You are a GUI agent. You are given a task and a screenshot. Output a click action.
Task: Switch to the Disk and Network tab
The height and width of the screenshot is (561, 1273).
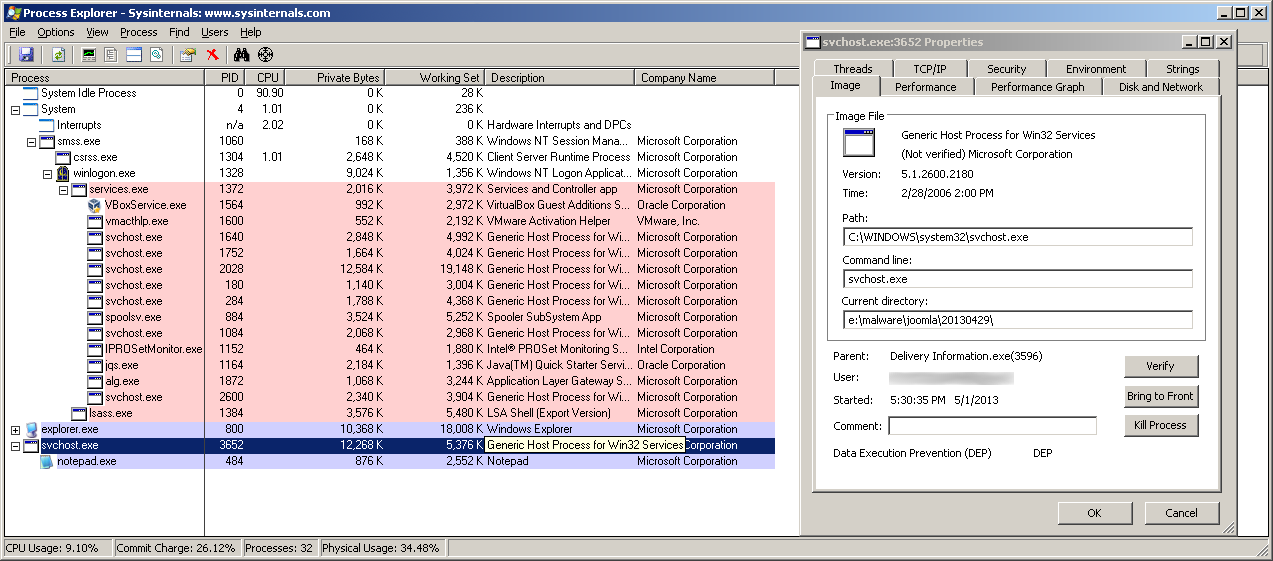click(x=1160, y=87)
